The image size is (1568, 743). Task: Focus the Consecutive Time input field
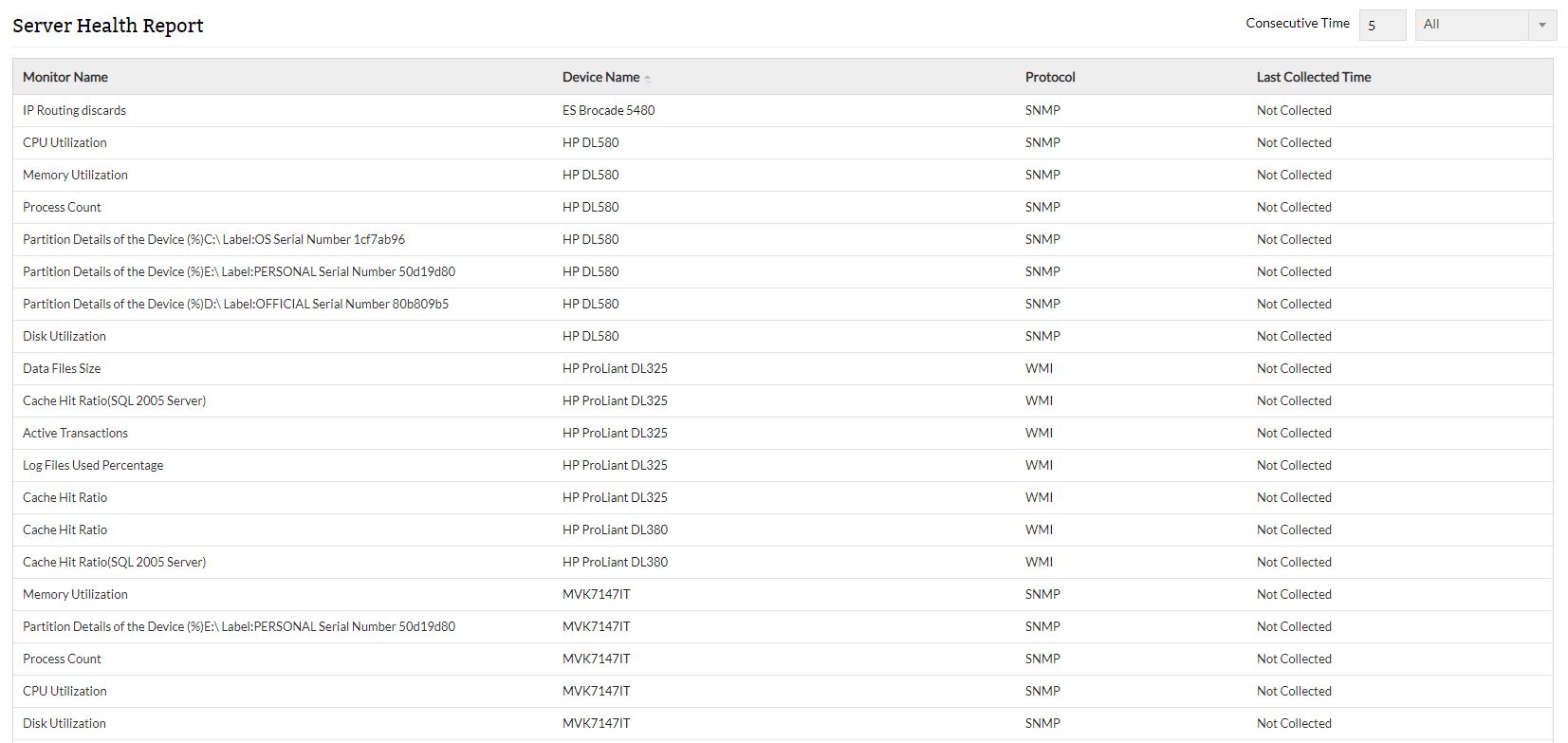(x=1381, y=25)
